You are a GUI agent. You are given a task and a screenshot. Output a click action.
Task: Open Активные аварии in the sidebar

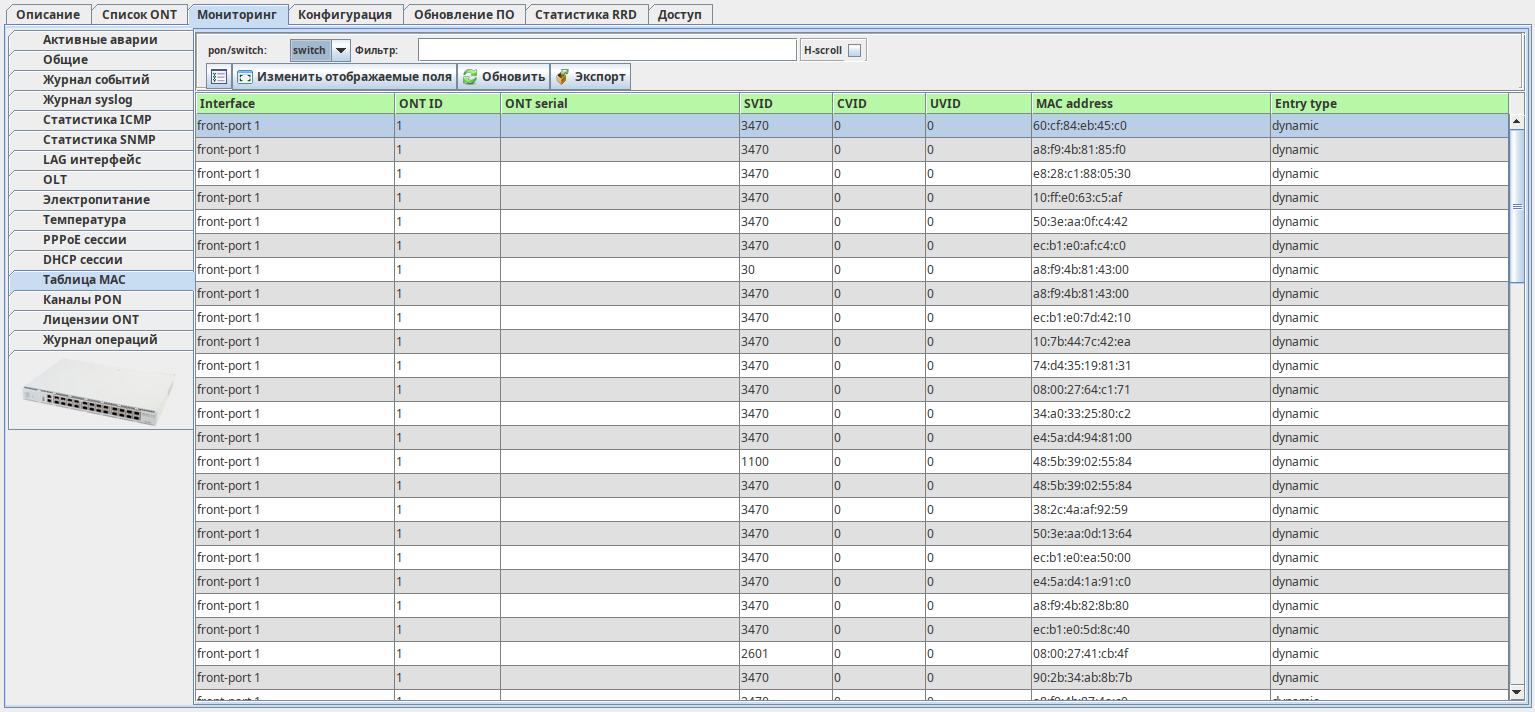(x=100, y=40)
